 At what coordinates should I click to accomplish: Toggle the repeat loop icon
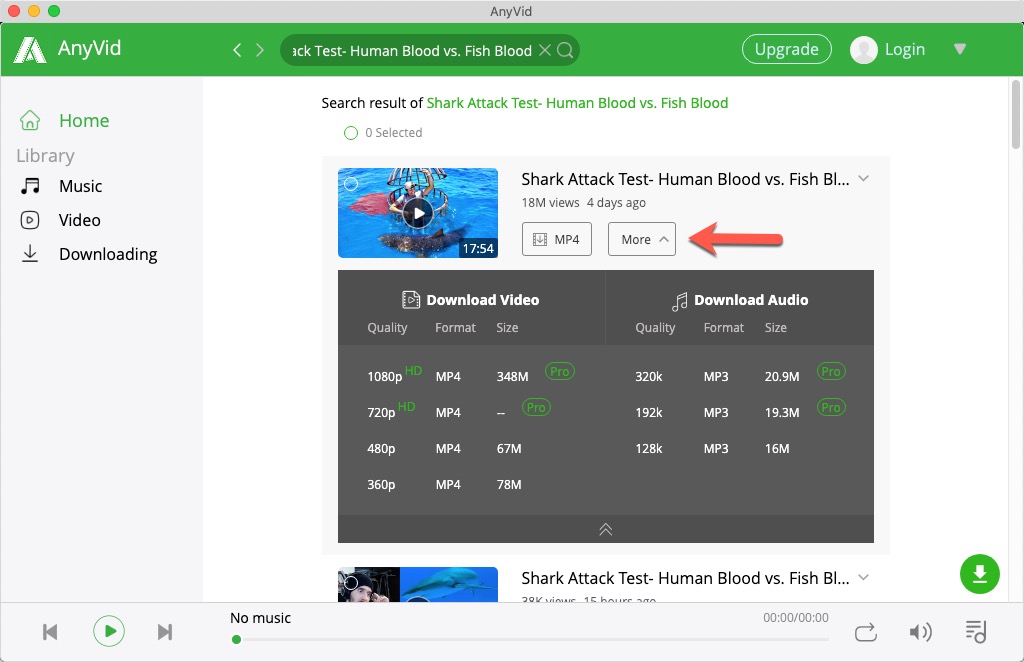tap(866, 632)
